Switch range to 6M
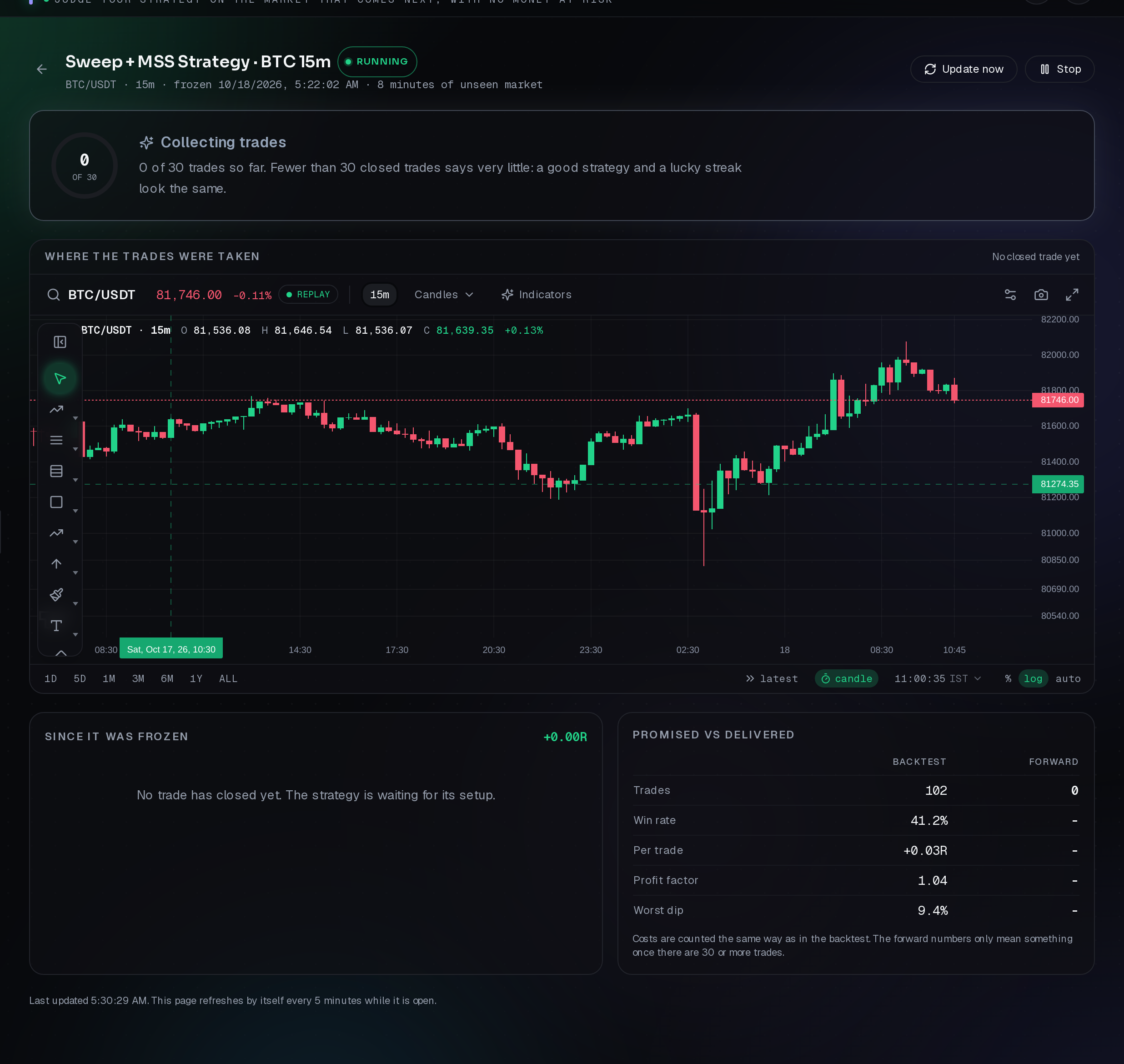 pos(167,679)
